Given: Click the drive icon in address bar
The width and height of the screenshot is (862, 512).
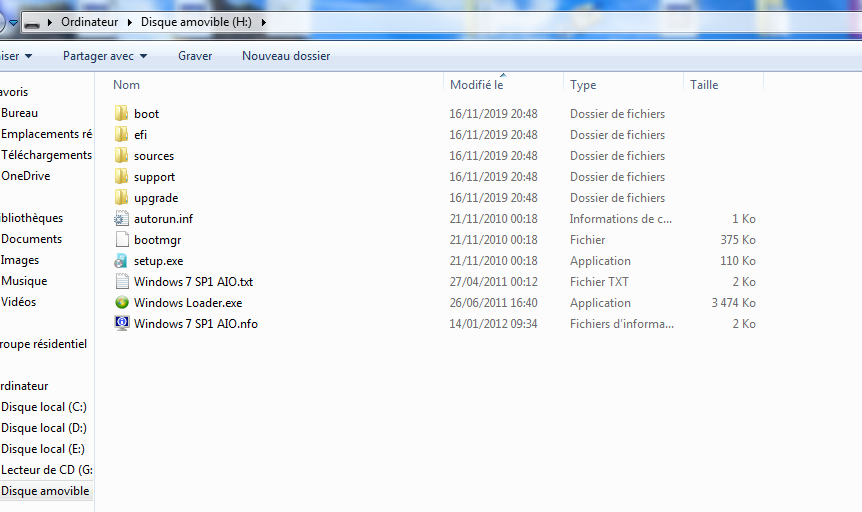Looking at the screenshot, I should point(33,22).
